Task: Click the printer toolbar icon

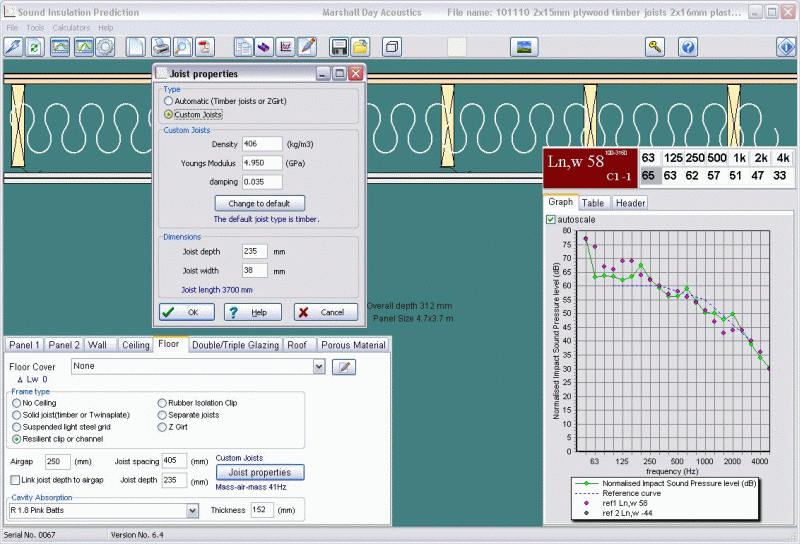Action: tap(161, 47)
